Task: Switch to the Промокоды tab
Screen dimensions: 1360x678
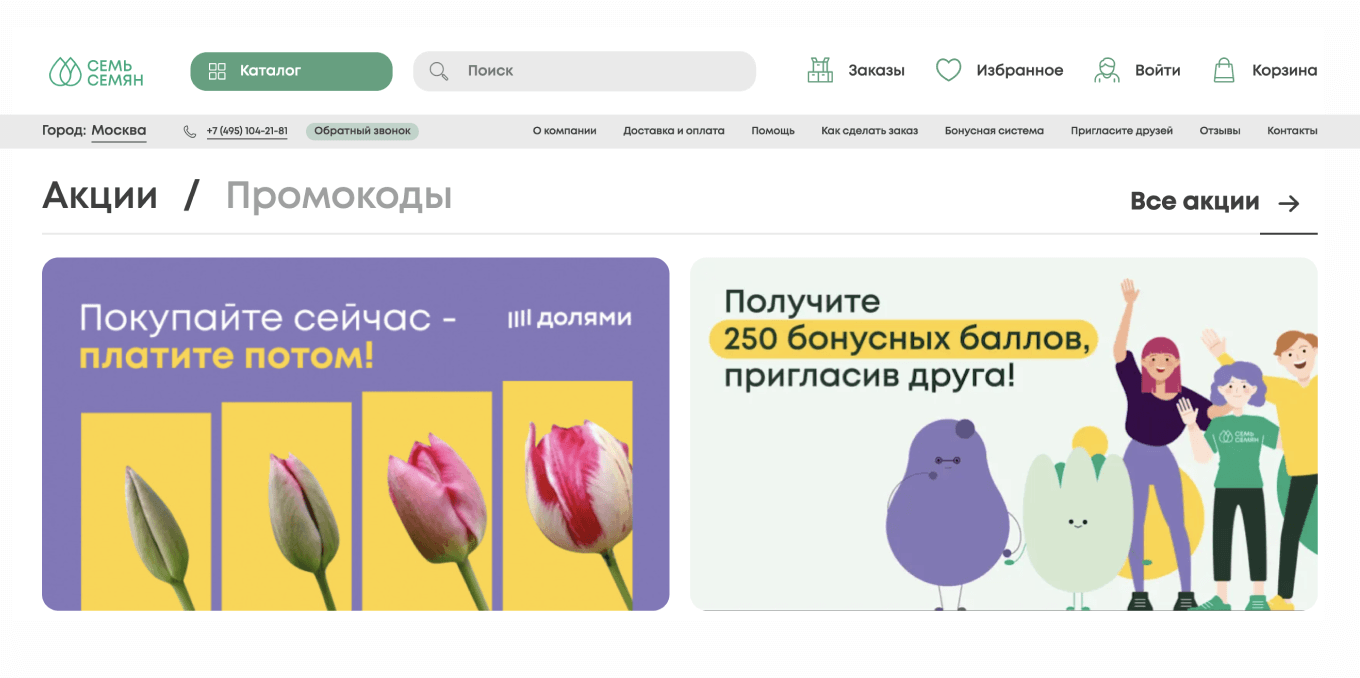Action: [x=340, y=196]
